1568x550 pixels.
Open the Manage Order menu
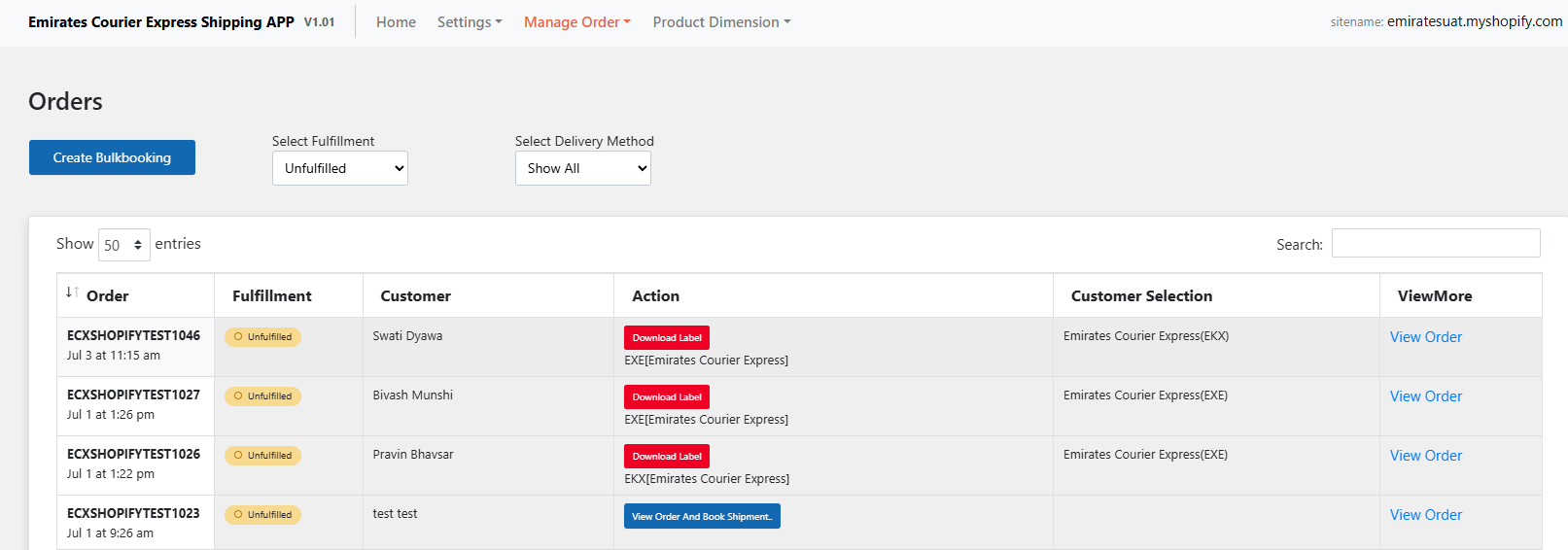tap(577, 22)
